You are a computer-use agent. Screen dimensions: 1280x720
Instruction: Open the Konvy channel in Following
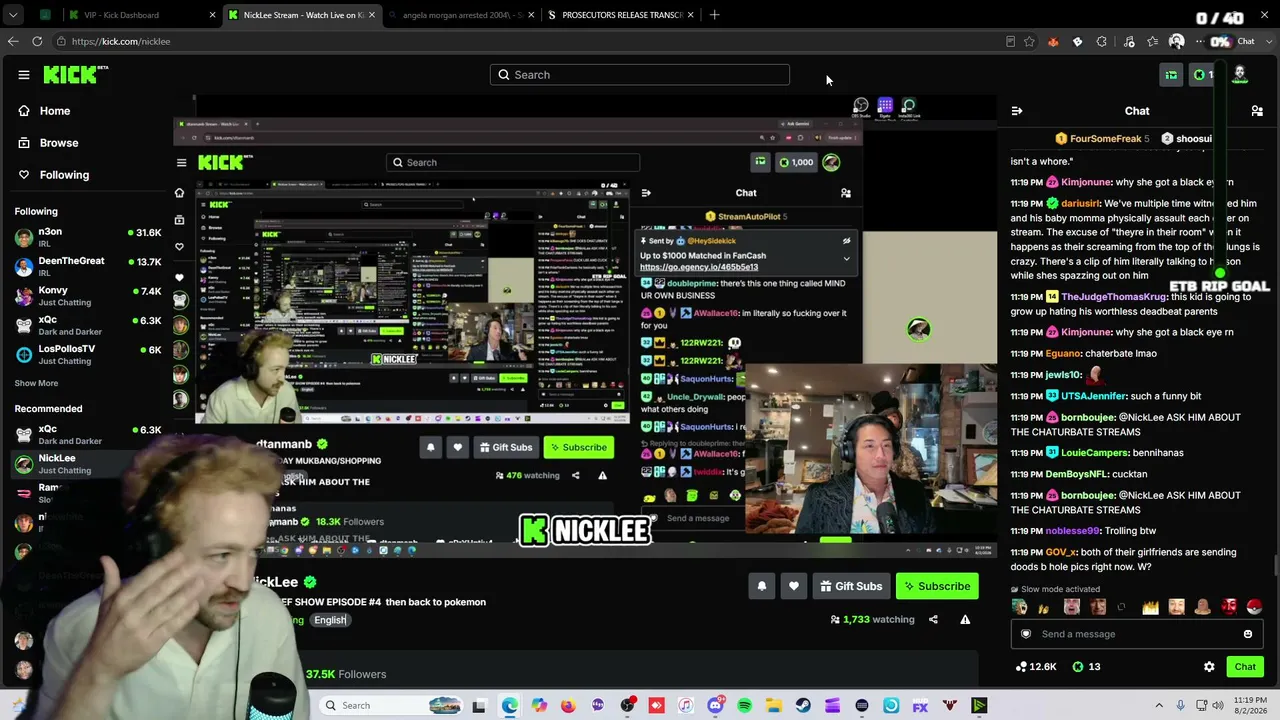88,296
